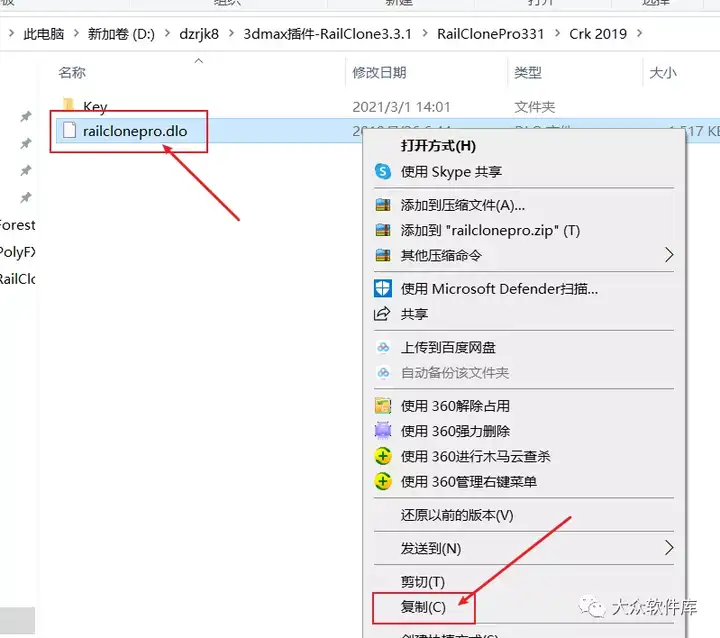Sort by 类型 column header
720x638 pixels.
528,73
